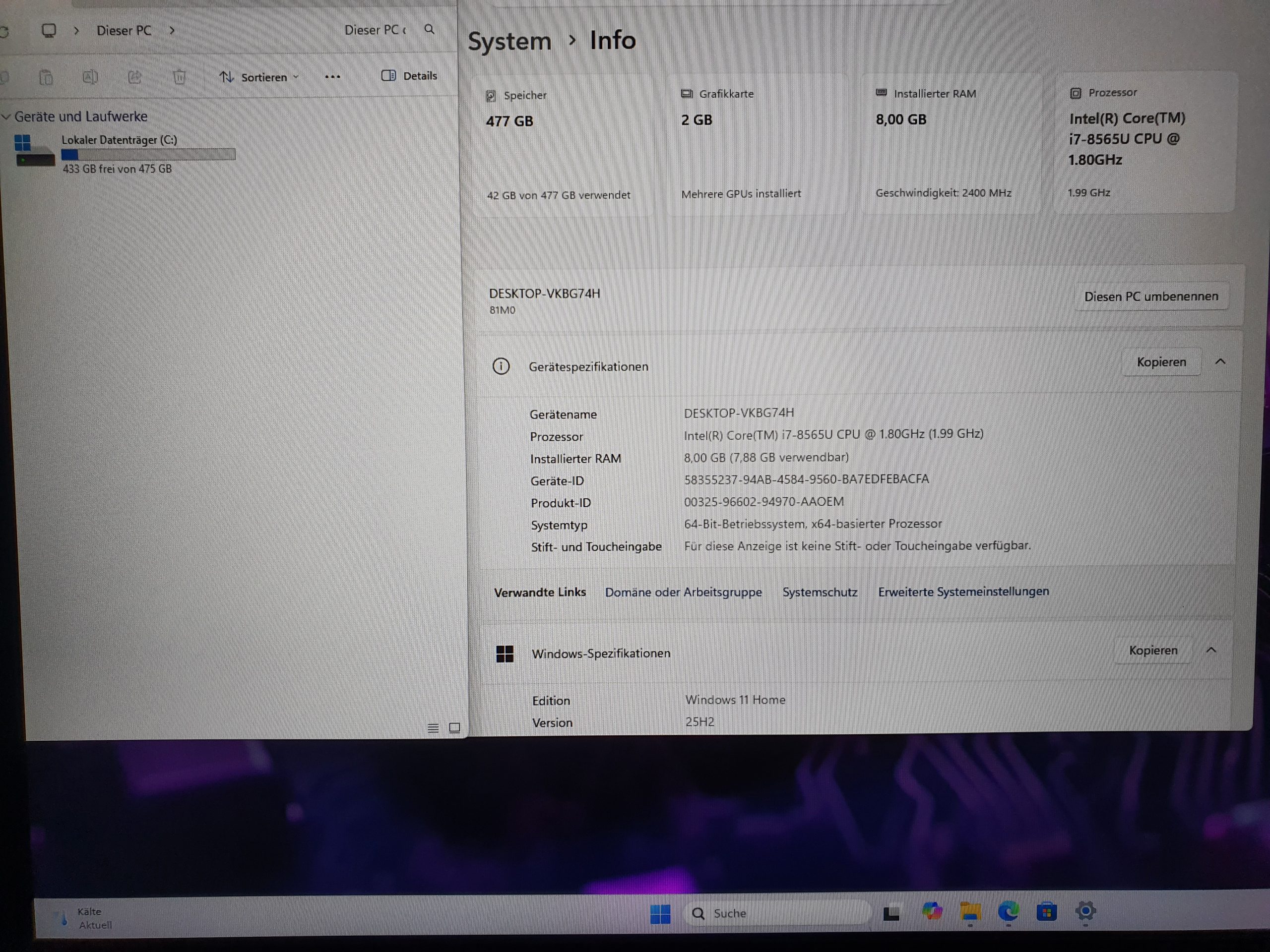Screen dimensions: 1270x952
Task: Collapse the Windows-Spezifikationen section
Action: 1211,650
